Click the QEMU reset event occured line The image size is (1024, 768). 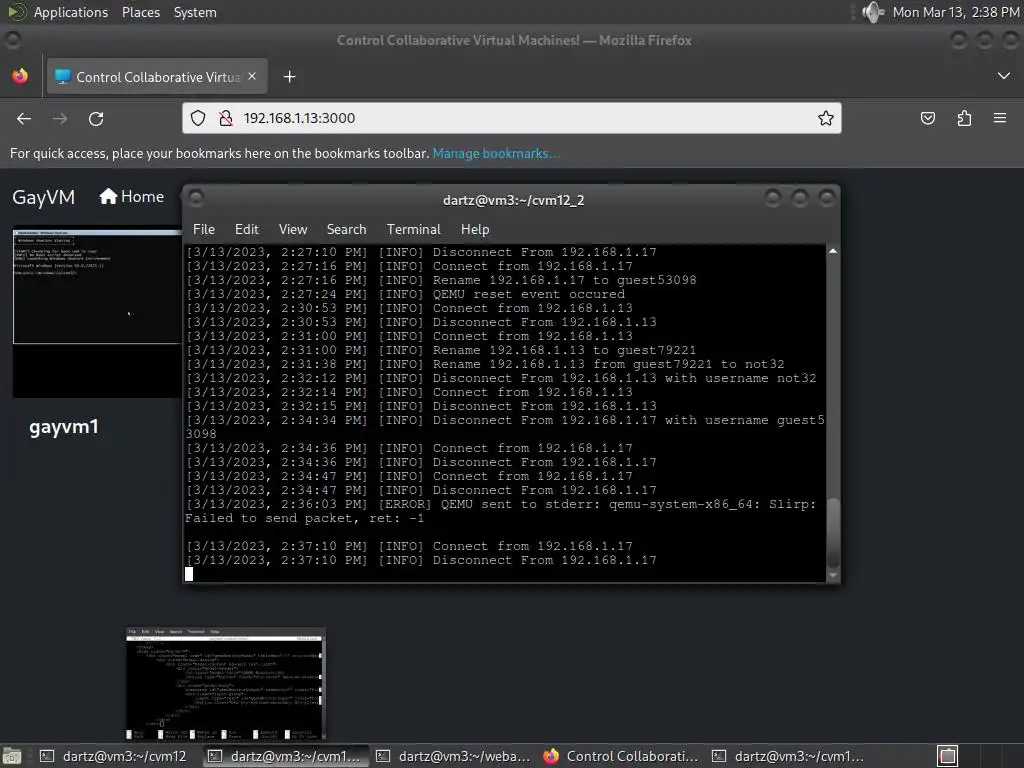point(406,294)
